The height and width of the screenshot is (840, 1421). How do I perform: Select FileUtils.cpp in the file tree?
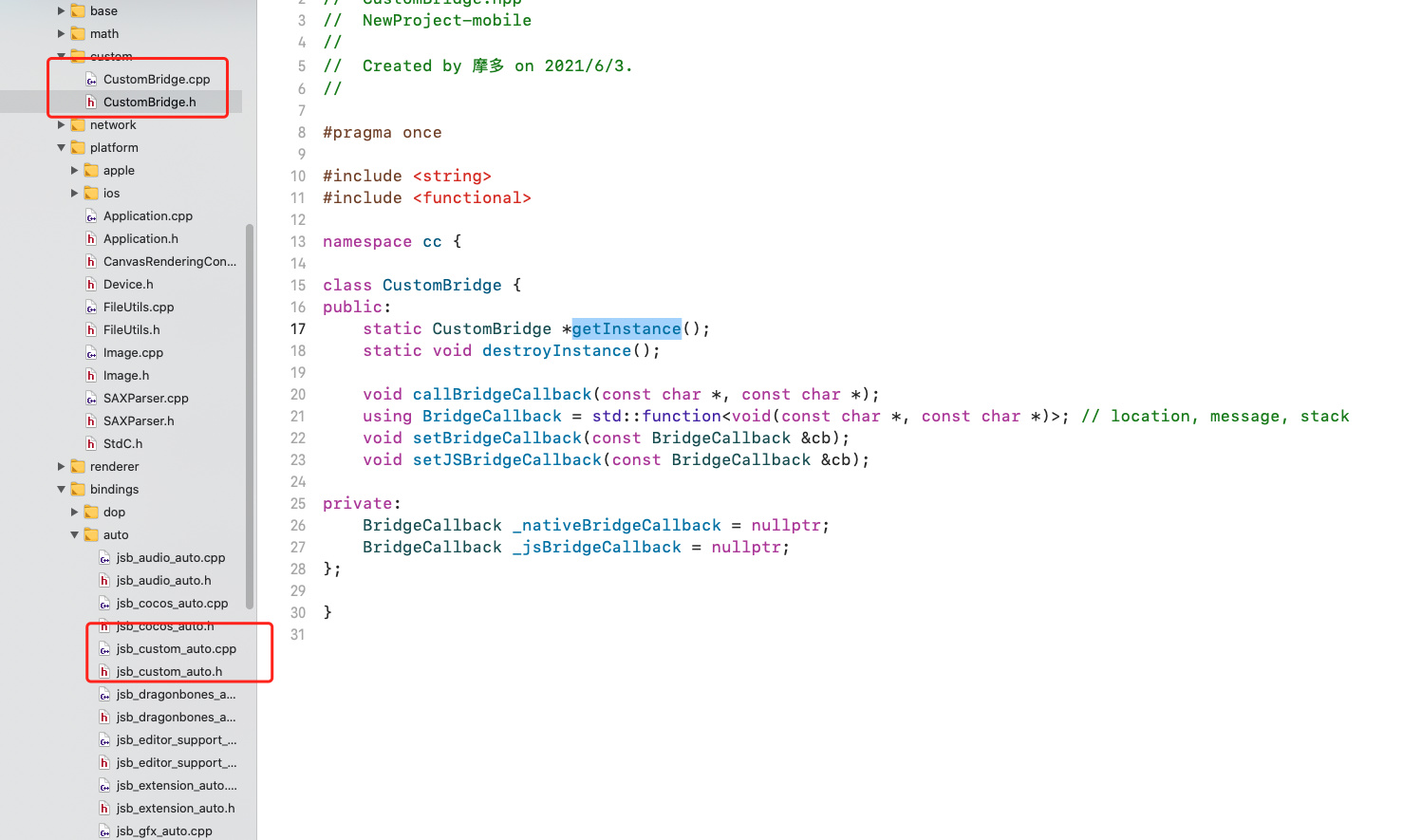(139, 308)
